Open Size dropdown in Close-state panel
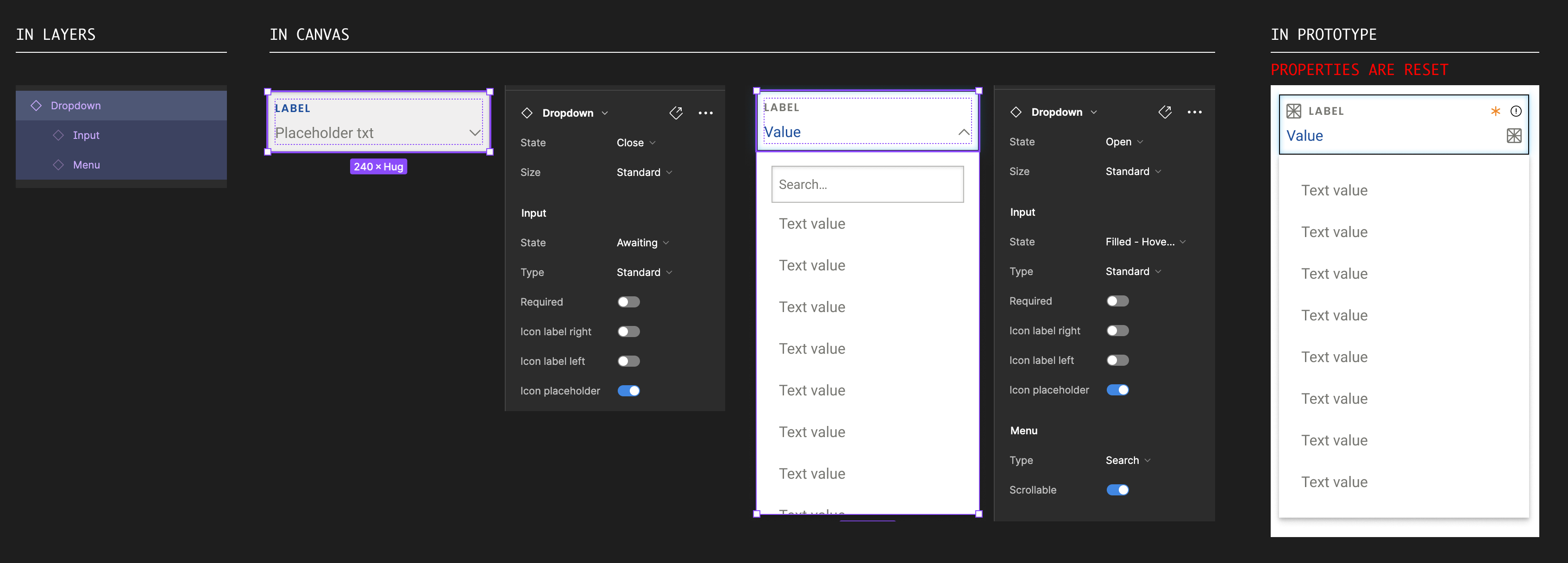The height and width of the screenshot is (563, 1568). point(644,172)
